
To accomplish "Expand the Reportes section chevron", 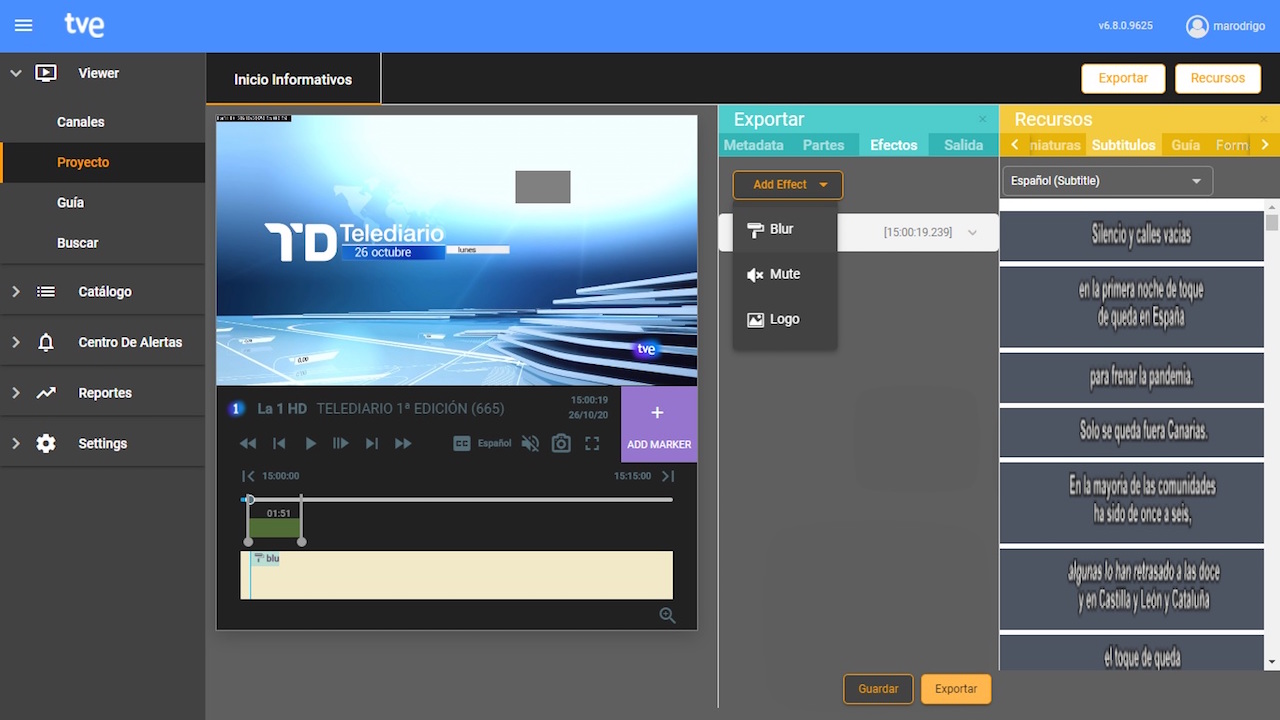I will [16, 393].
